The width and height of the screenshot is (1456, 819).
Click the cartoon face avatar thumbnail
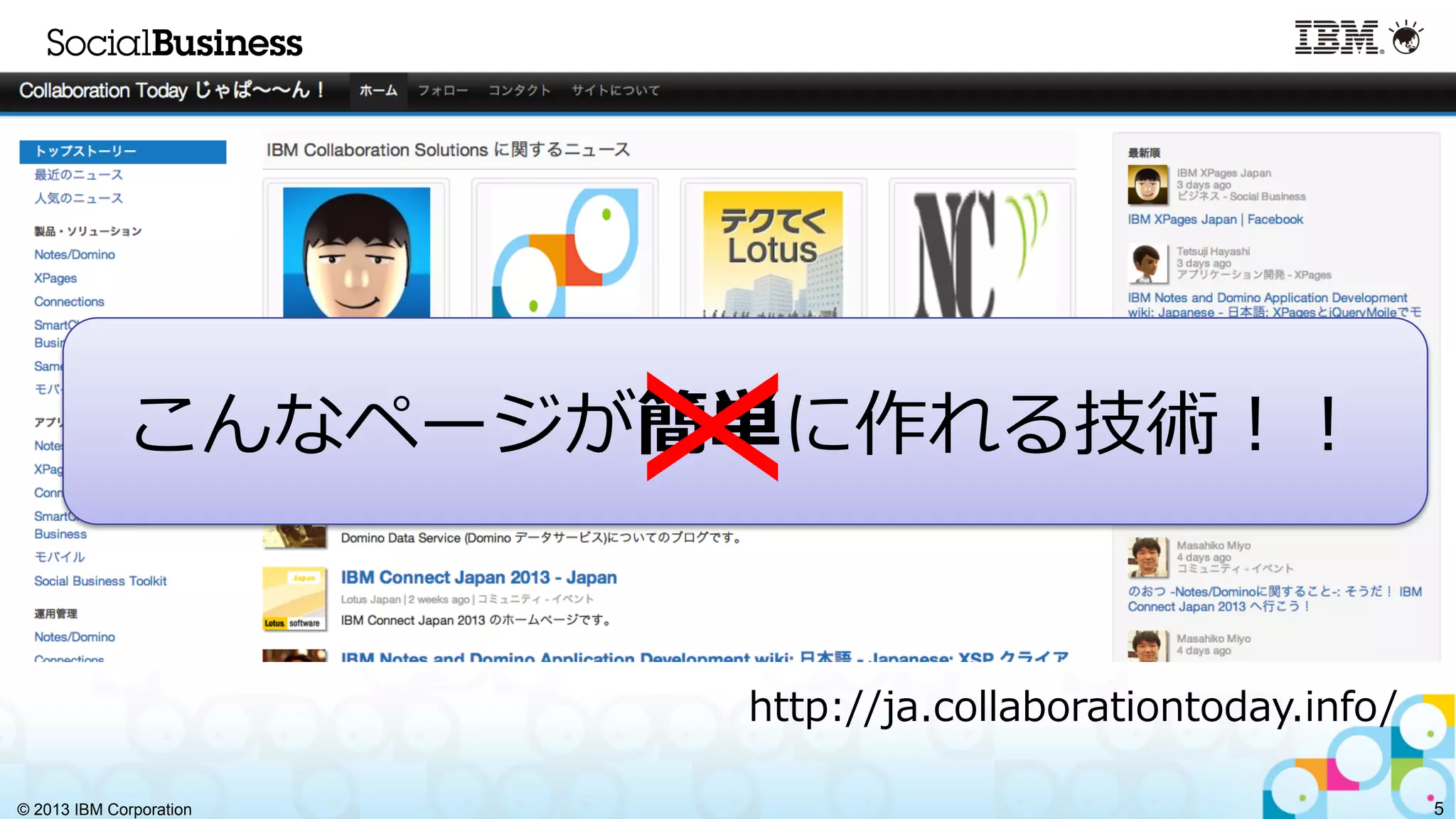(x=356, y=252)
